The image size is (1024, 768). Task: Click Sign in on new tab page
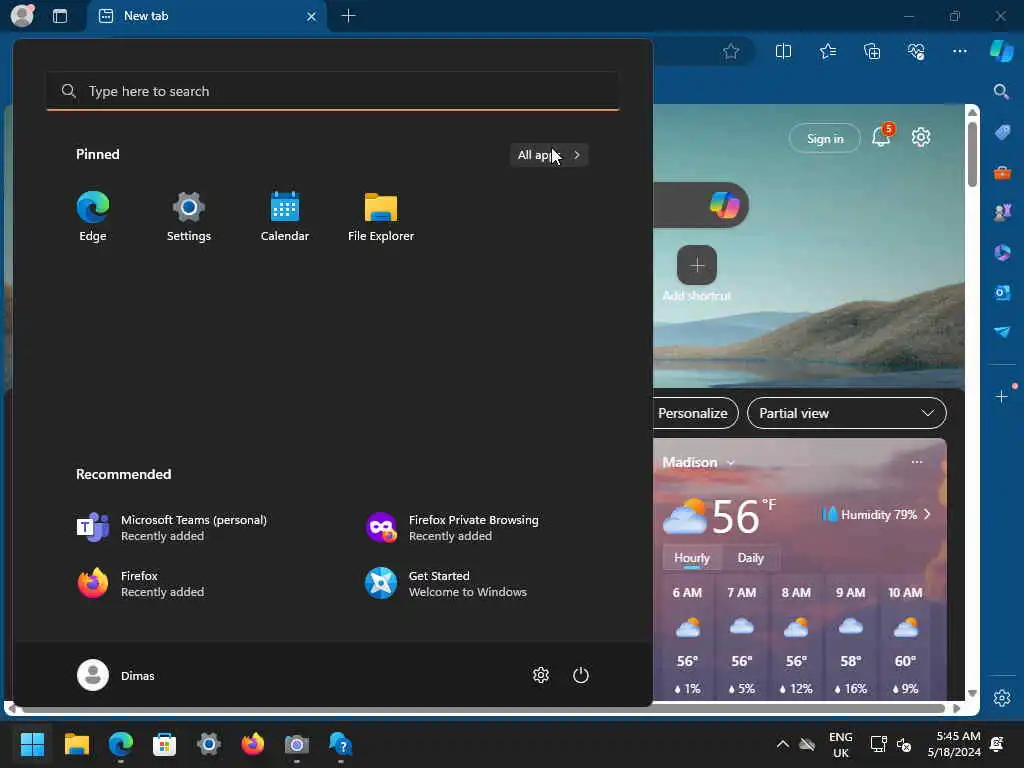point(825,138)
